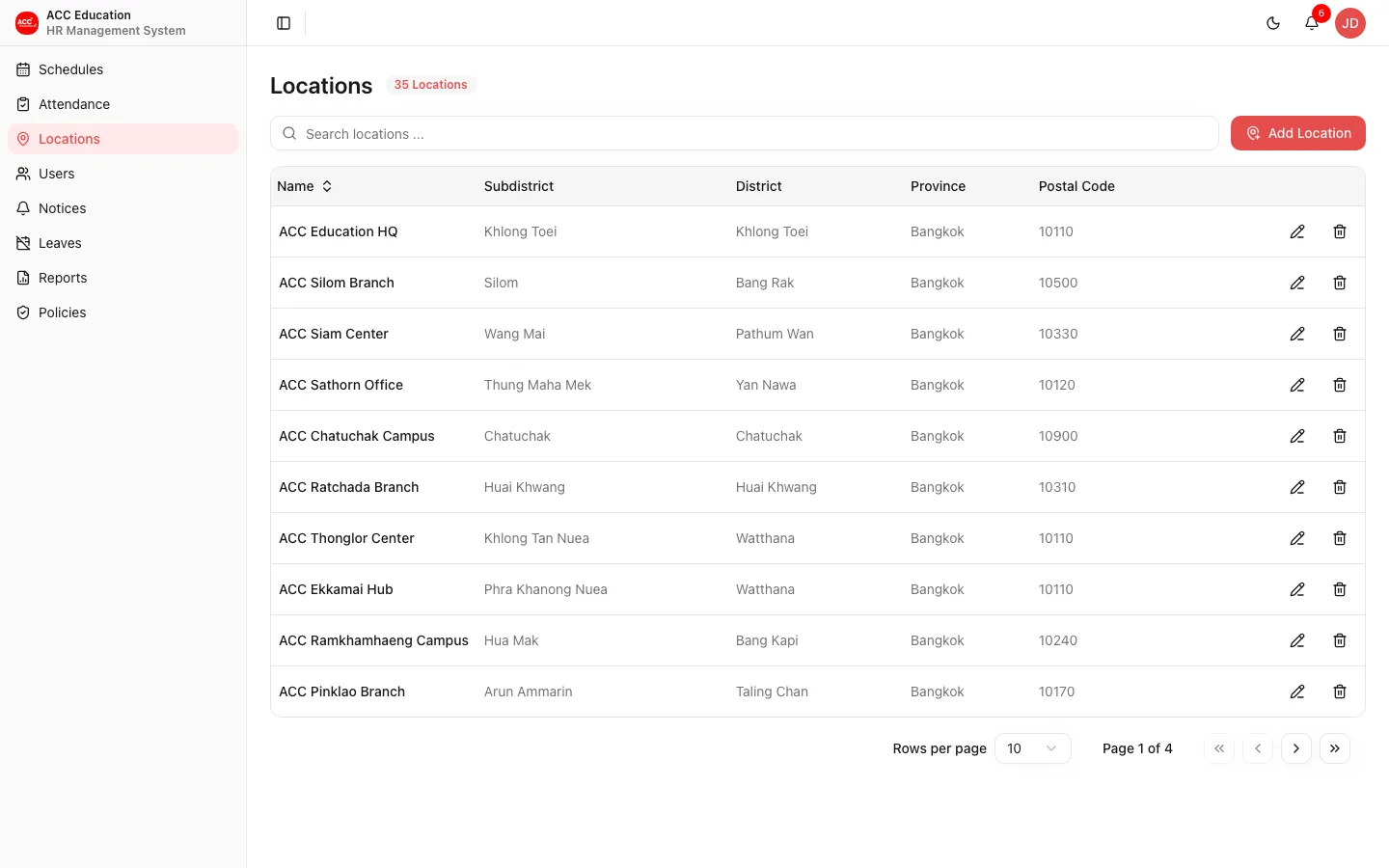Switch to dark mode

pos(1273,23)
